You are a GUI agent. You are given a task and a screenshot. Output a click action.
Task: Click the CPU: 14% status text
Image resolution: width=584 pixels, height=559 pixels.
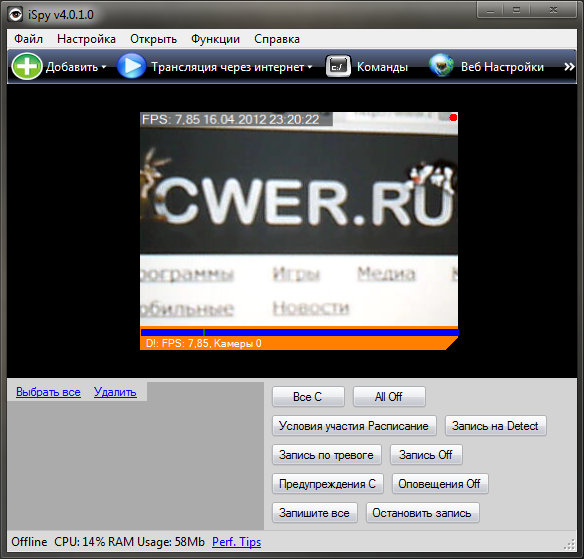pyautogui.click(x=79, y=542)
